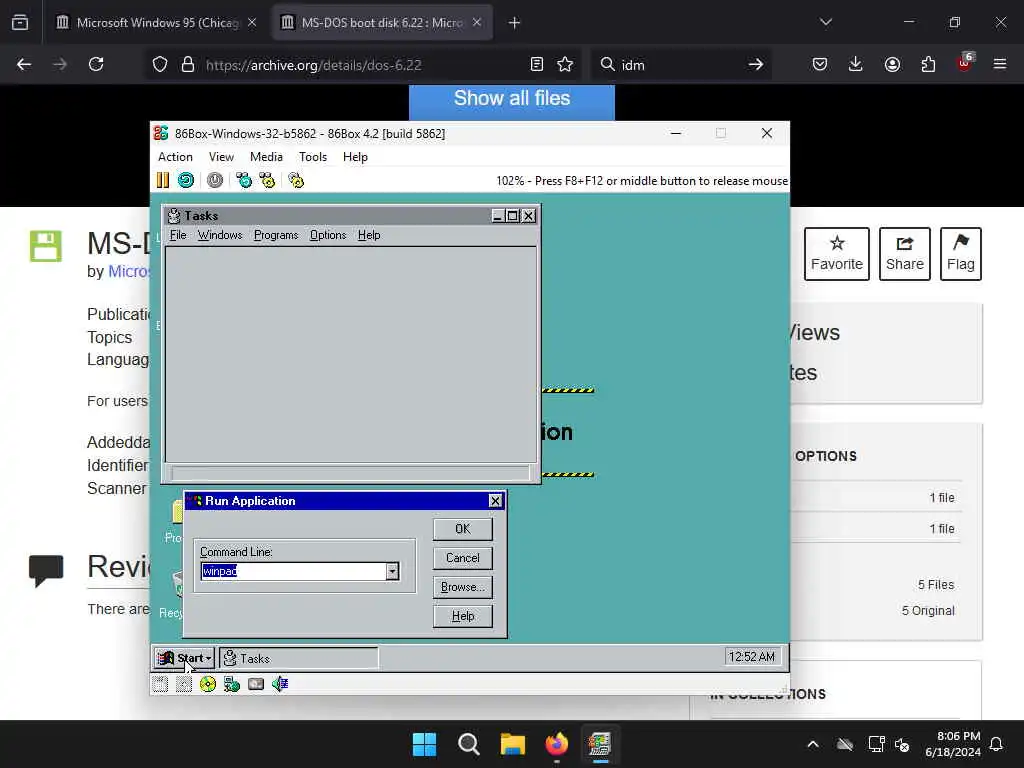1024x768 pixels.
Task: Bookmark this page with the star icon
Action: (565, 64)
